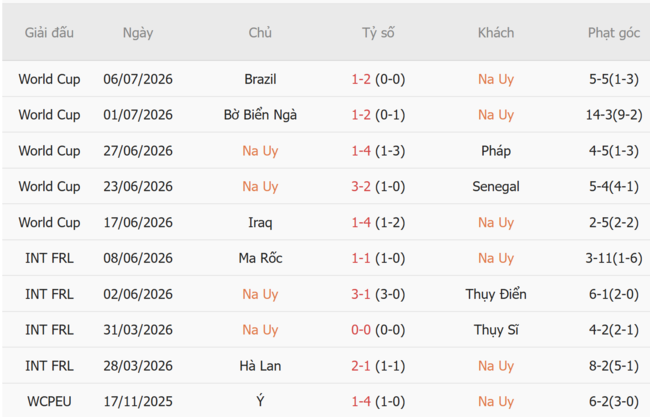Screen dimensions: 650x417
Task: Click the Hà Lan home team
Action: (260, 366)
